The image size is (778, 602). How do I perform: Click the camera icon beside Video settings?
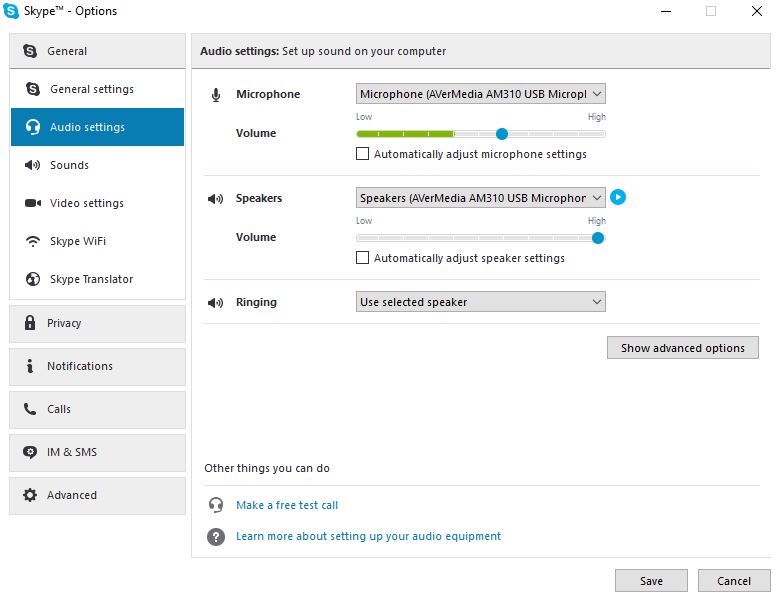coord(33,203)
